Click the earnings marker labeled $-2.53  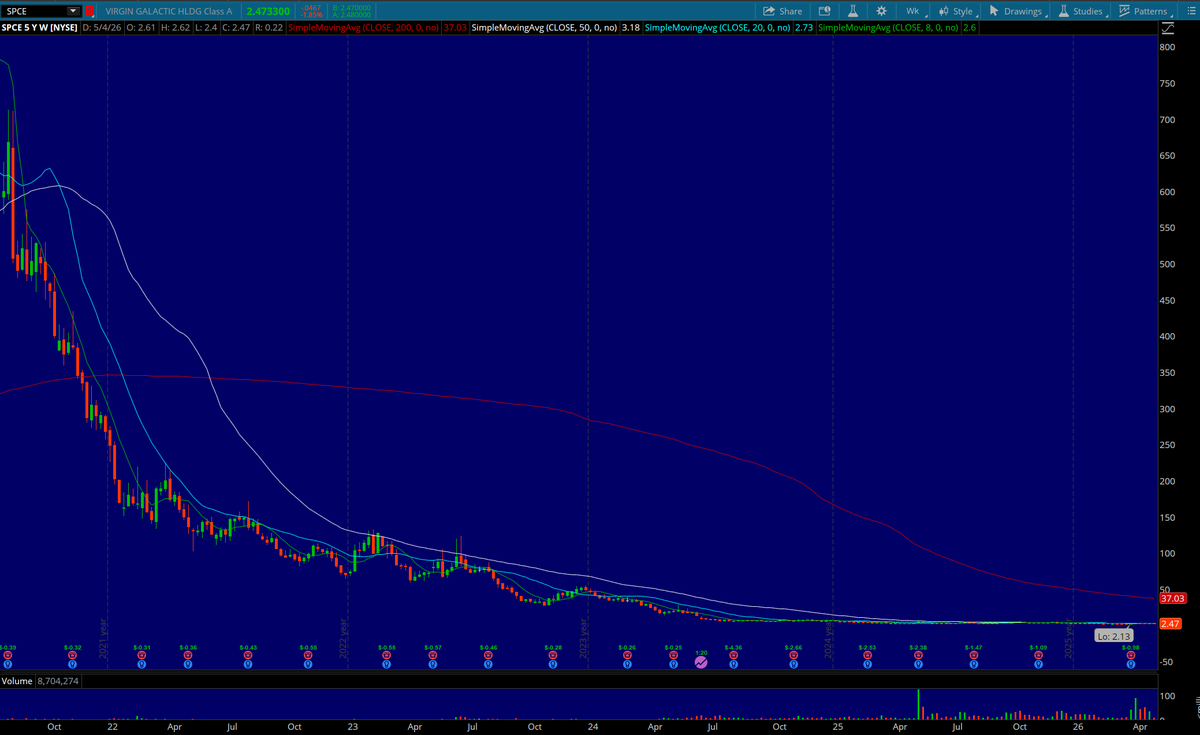coord(867,658)
